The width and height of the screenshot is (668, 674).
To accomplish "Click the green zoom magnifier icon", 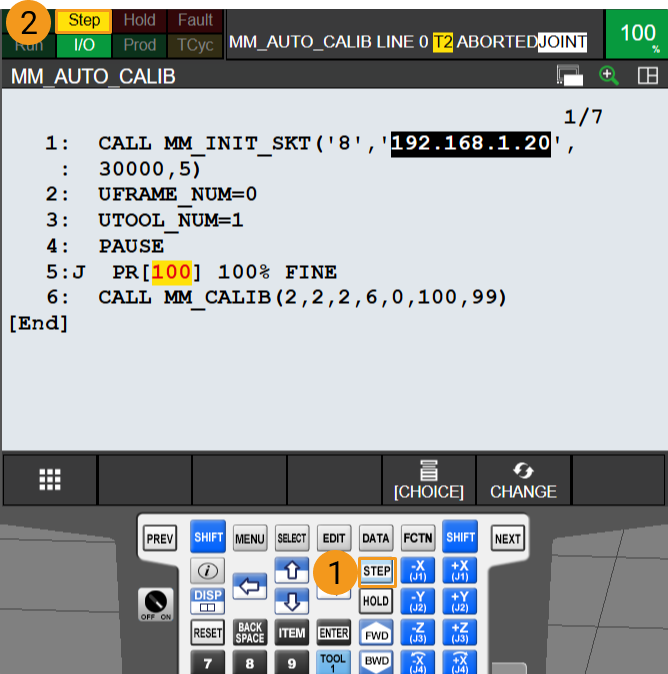I will tap(609, 76).
